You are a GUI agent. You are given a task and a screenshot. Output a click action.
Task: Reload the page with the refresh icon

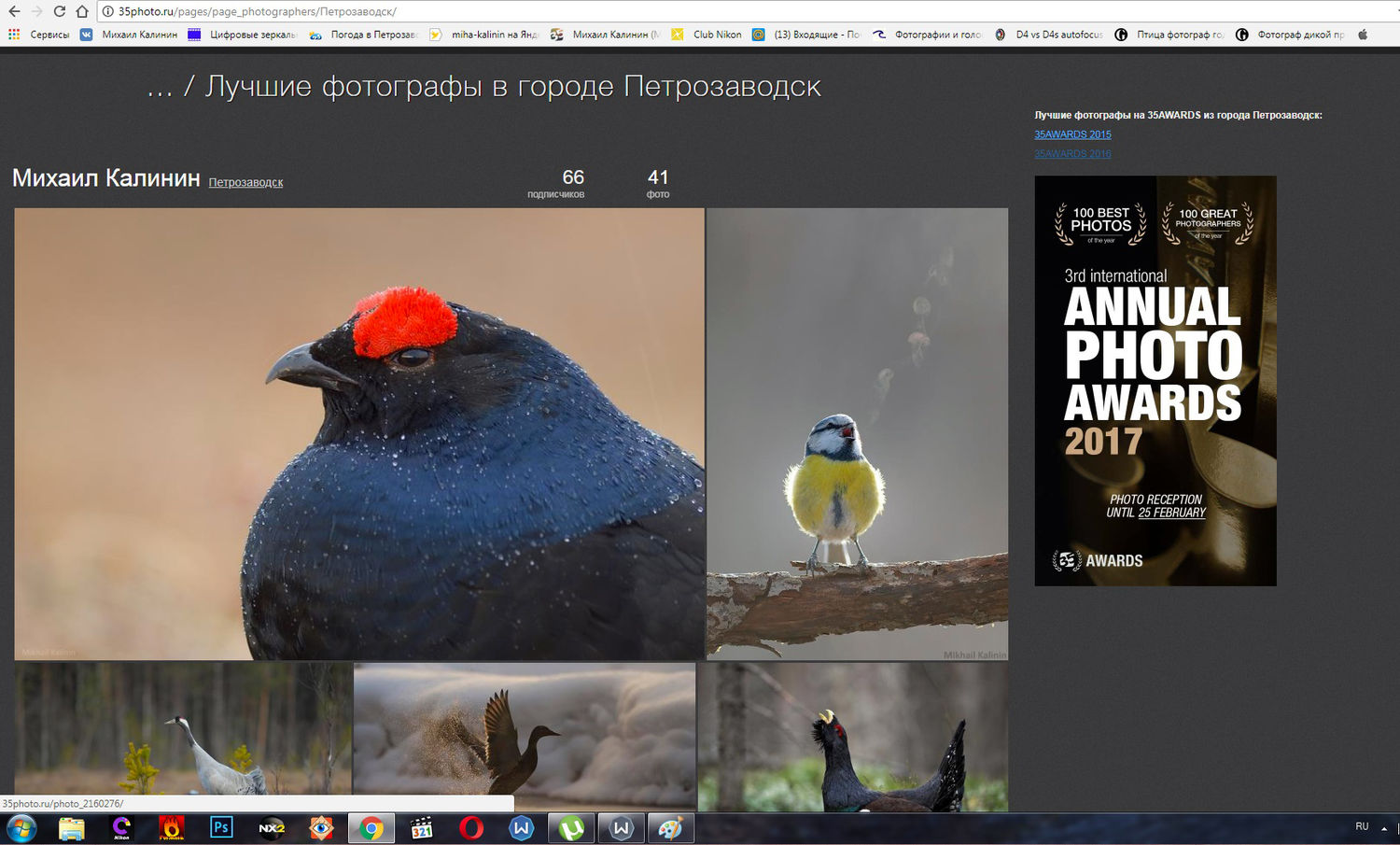point(59,11)
